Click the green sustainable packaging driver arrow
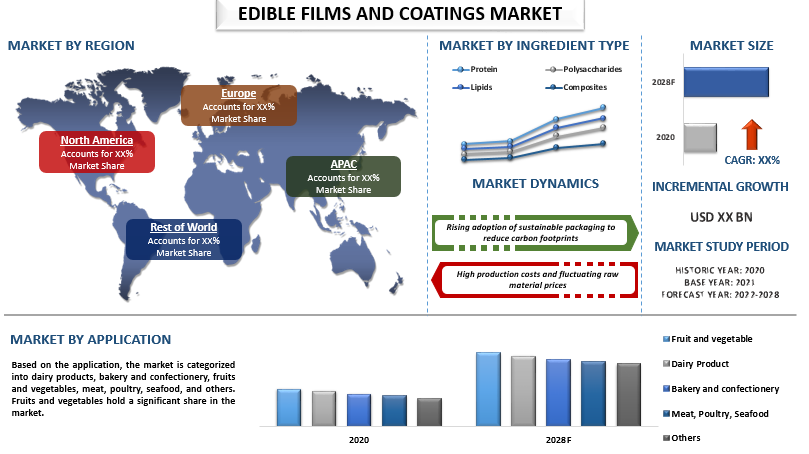The width and height of the screenshot is (809, 454). tap(536, 233)
